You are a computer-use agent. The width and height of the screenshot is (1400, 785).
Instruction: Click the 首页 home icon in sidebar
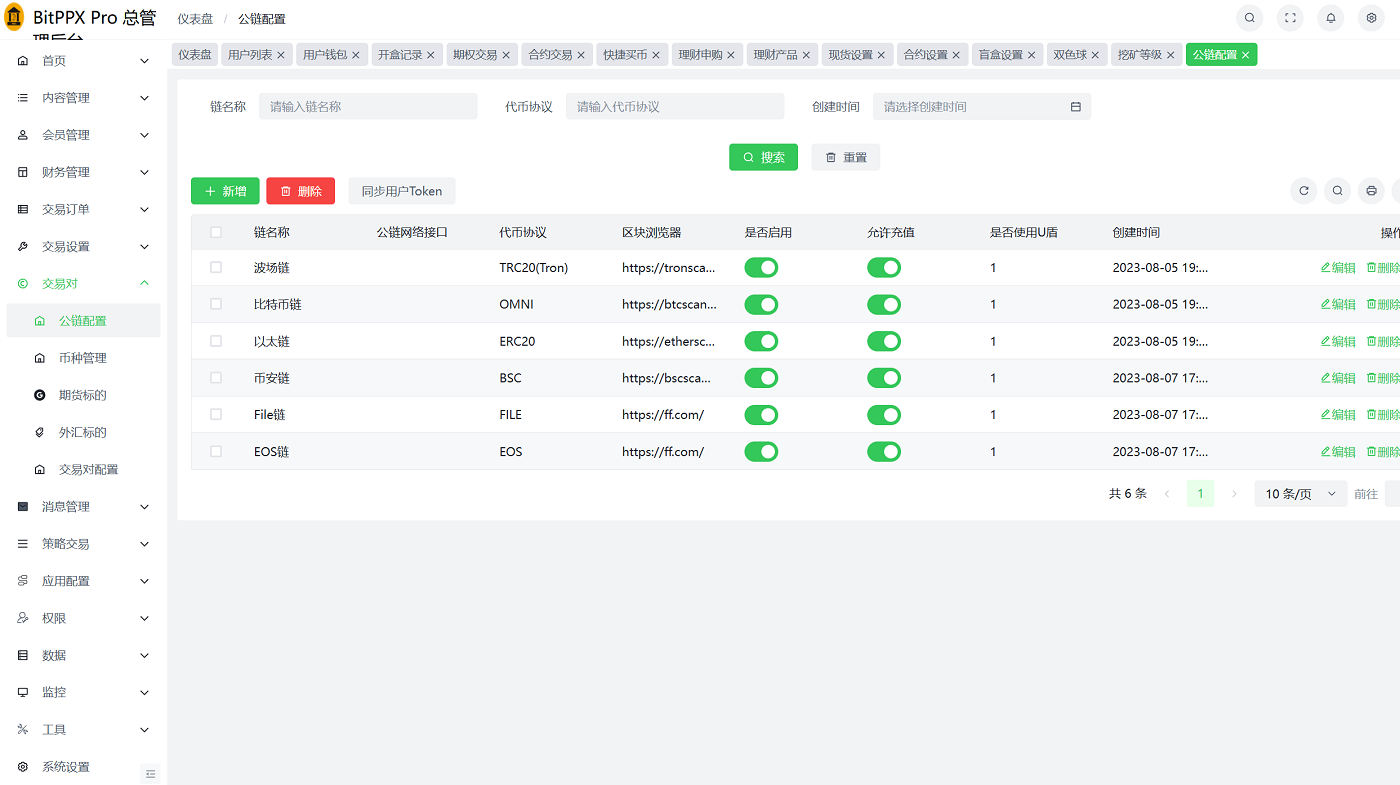point(23,61)
